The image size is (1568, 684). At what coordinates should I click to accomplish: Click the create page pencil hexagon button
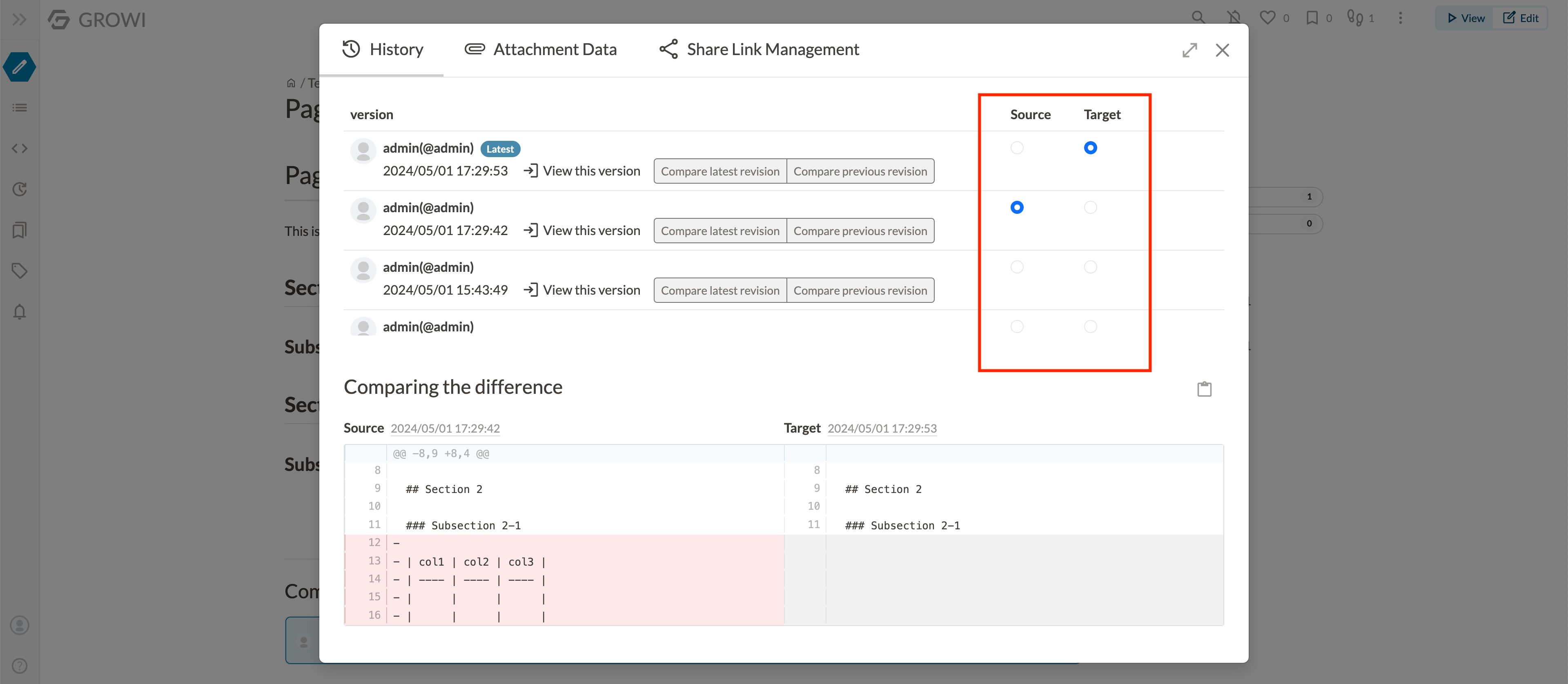20,67
